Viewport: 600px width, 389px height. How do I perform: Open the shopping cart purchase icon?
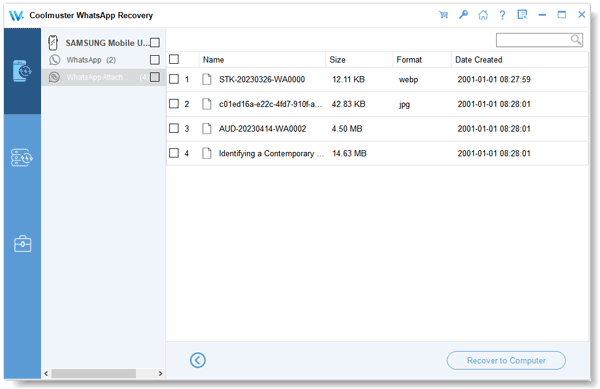coord(443,15)
